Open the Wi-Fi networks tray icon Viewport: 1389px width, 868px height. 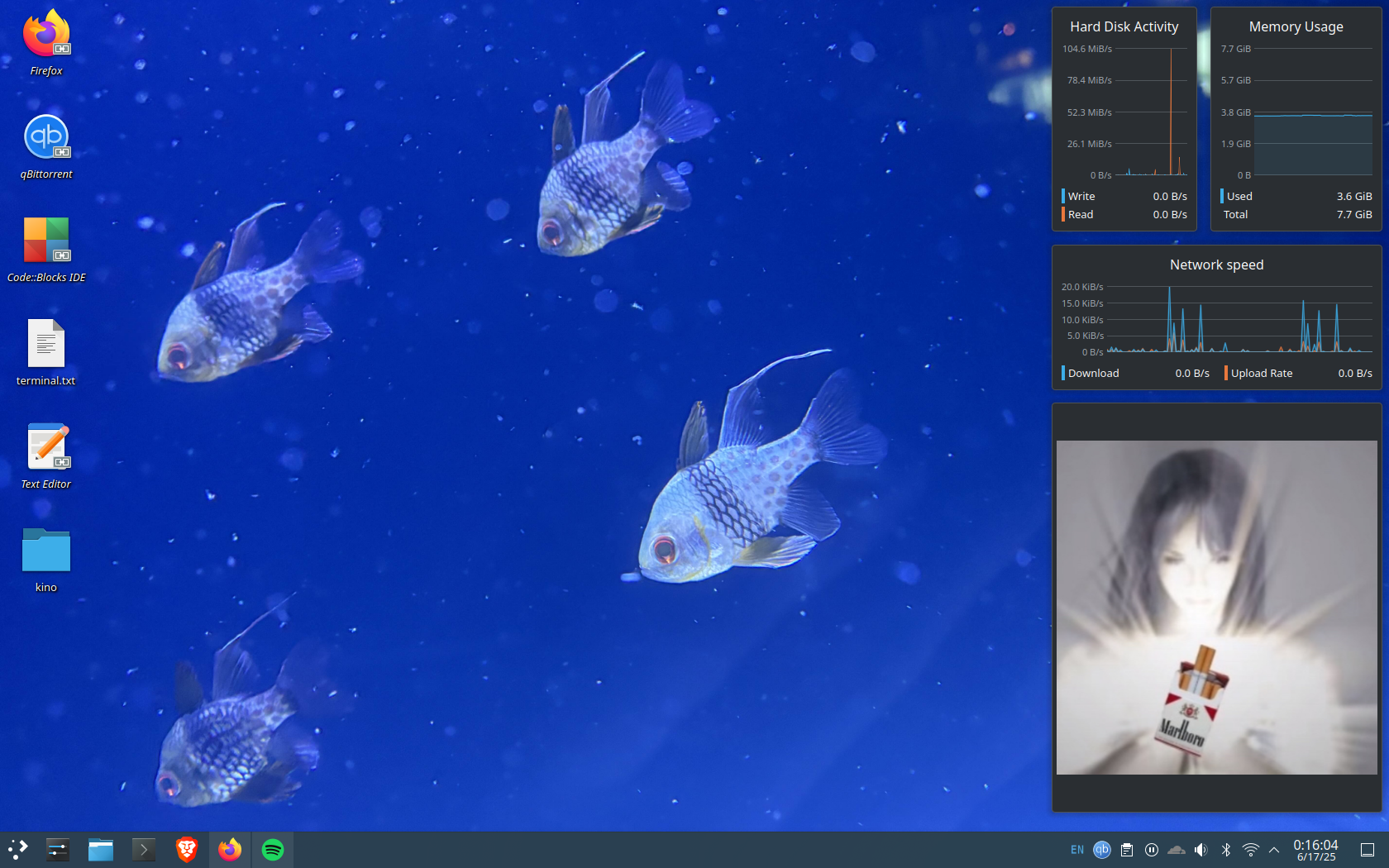point(1251,850)
